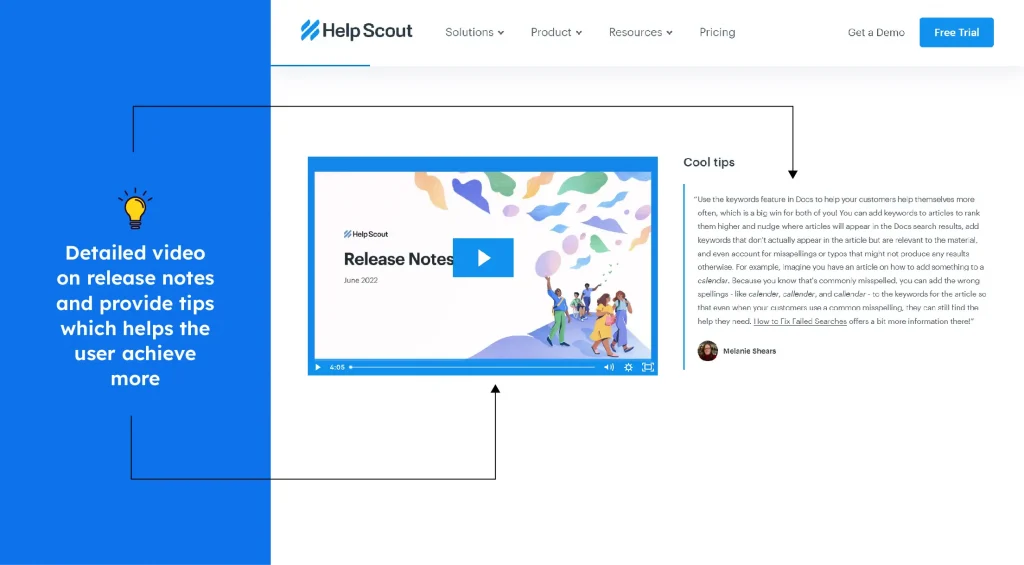The height and width of the screenshot is (565, 1024).
Task: Enter video fullscreen mode
Action: [648, 367]
